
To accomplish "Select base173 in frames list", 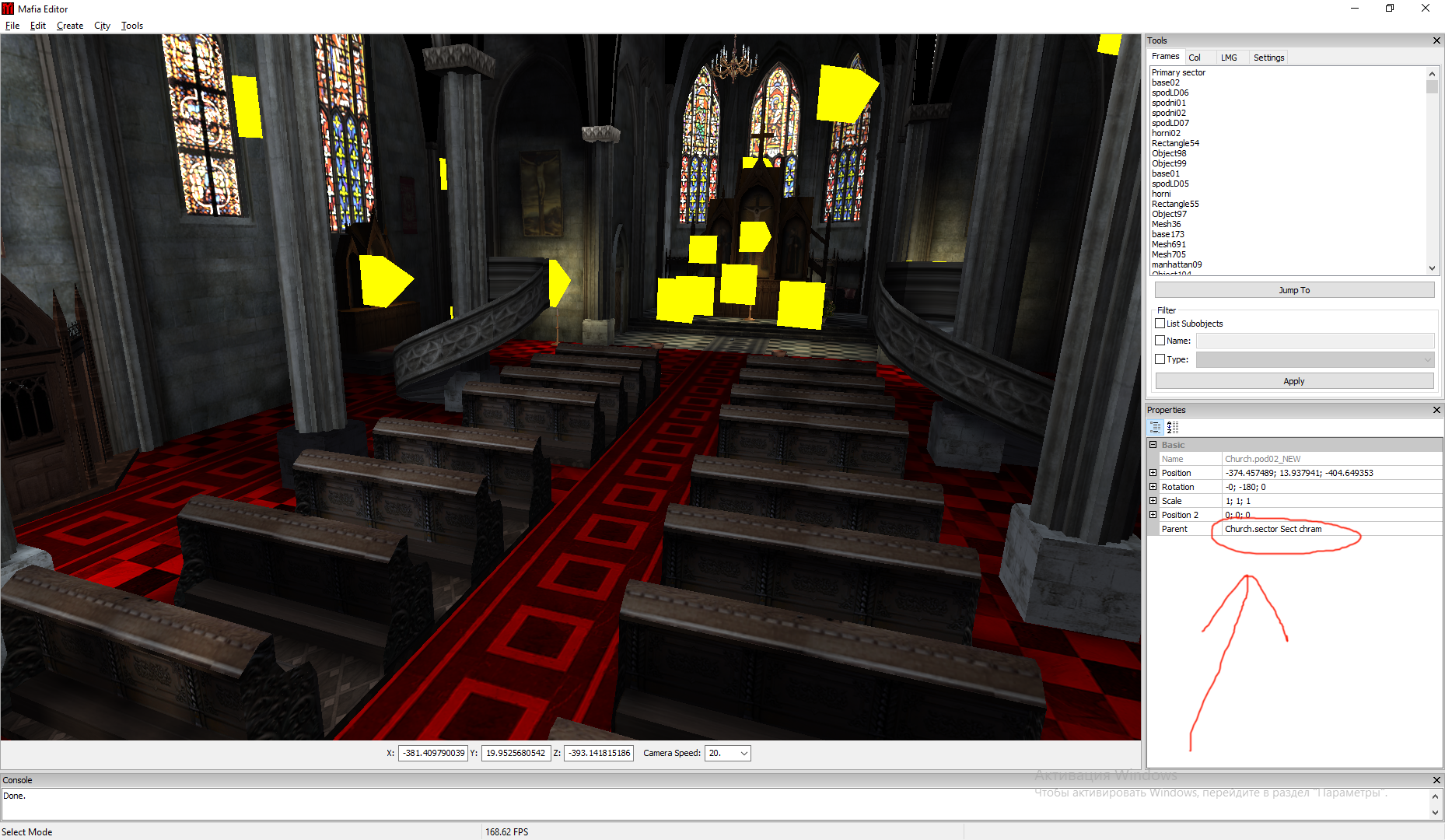I will point(1168,234).
